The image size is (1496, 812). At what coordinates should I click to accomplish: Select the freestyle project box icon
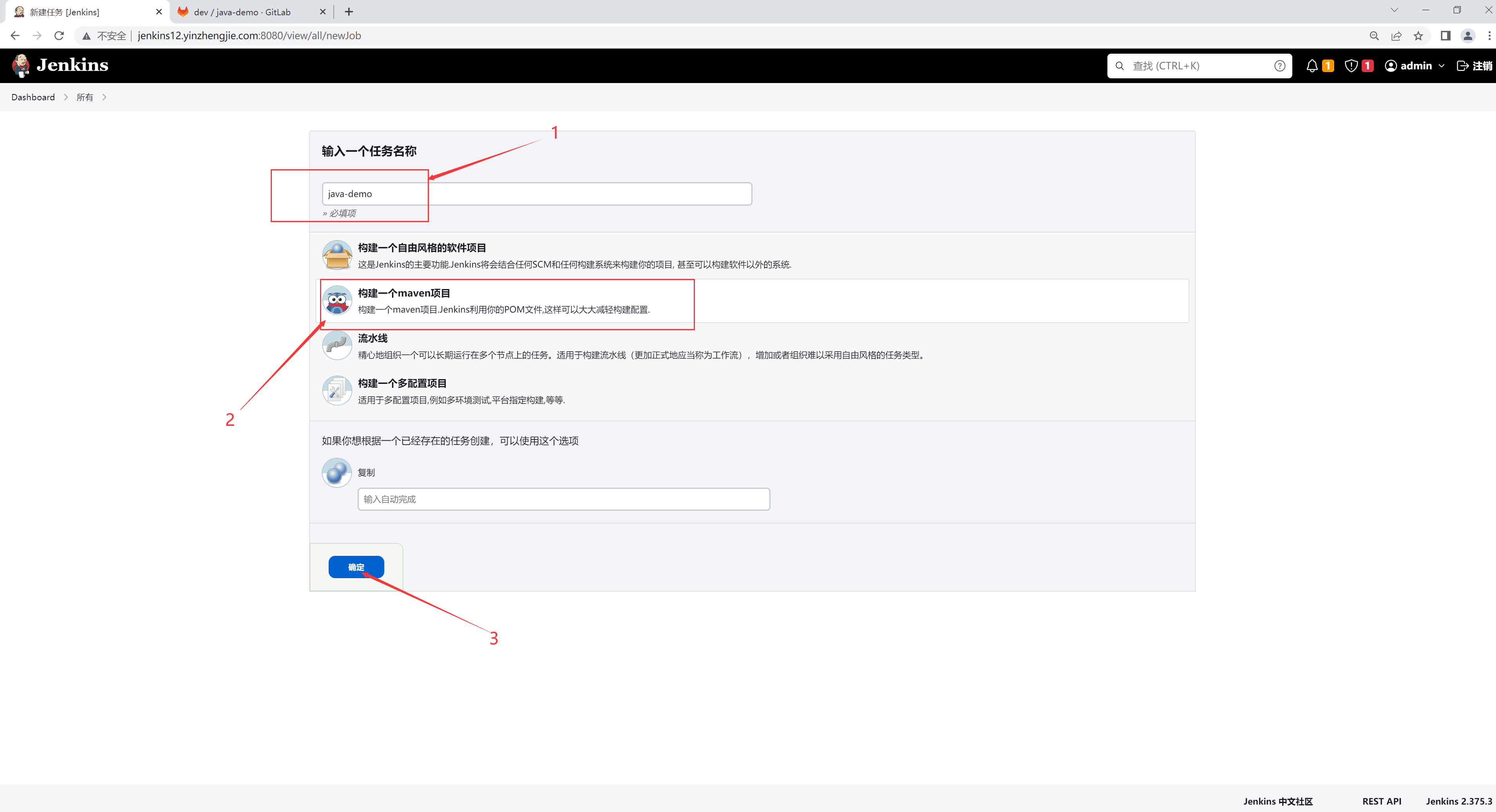[337, 255]
